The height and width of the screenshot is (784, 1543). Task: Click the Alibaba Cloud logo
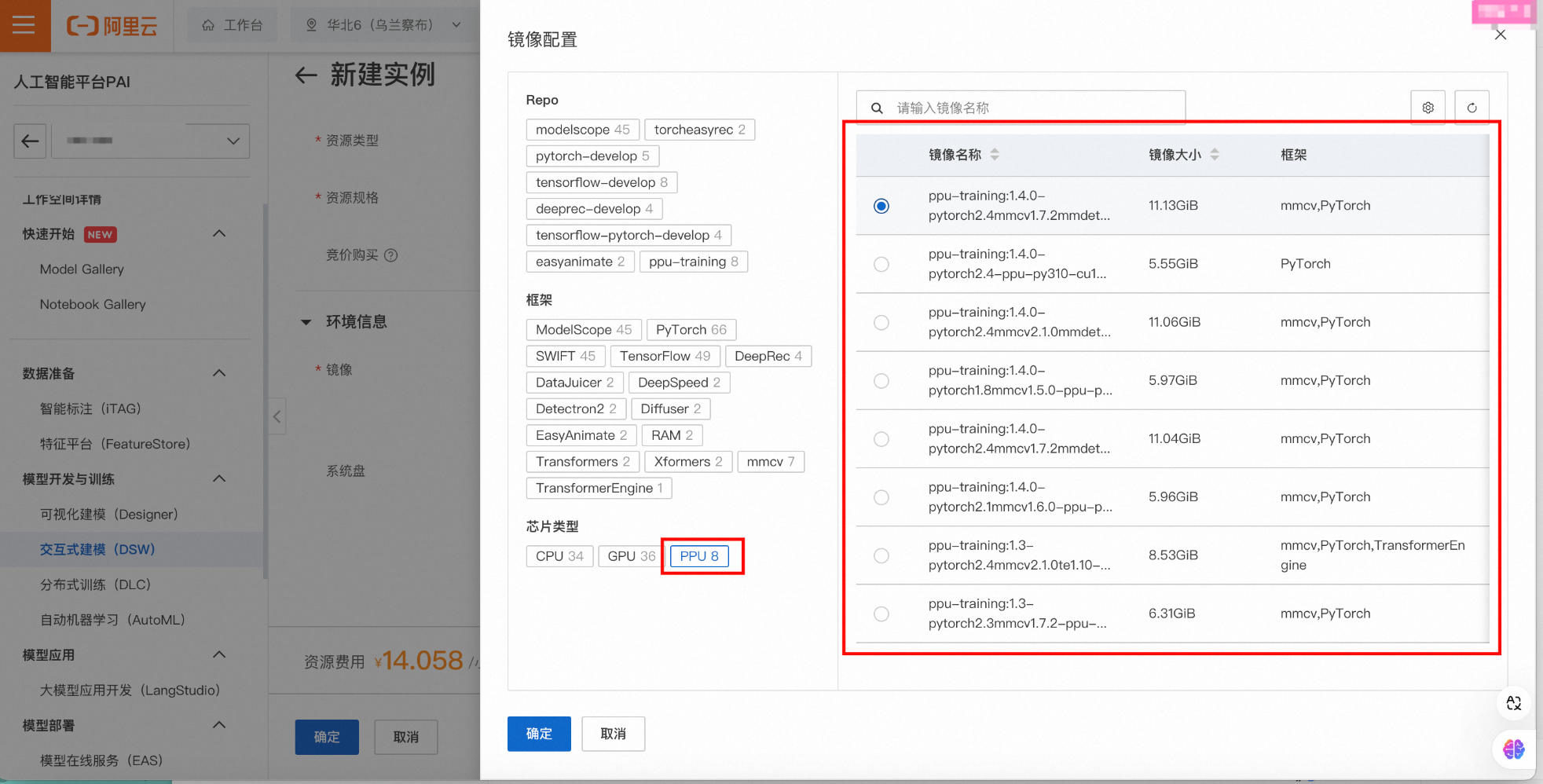click(x=112, y=26)
